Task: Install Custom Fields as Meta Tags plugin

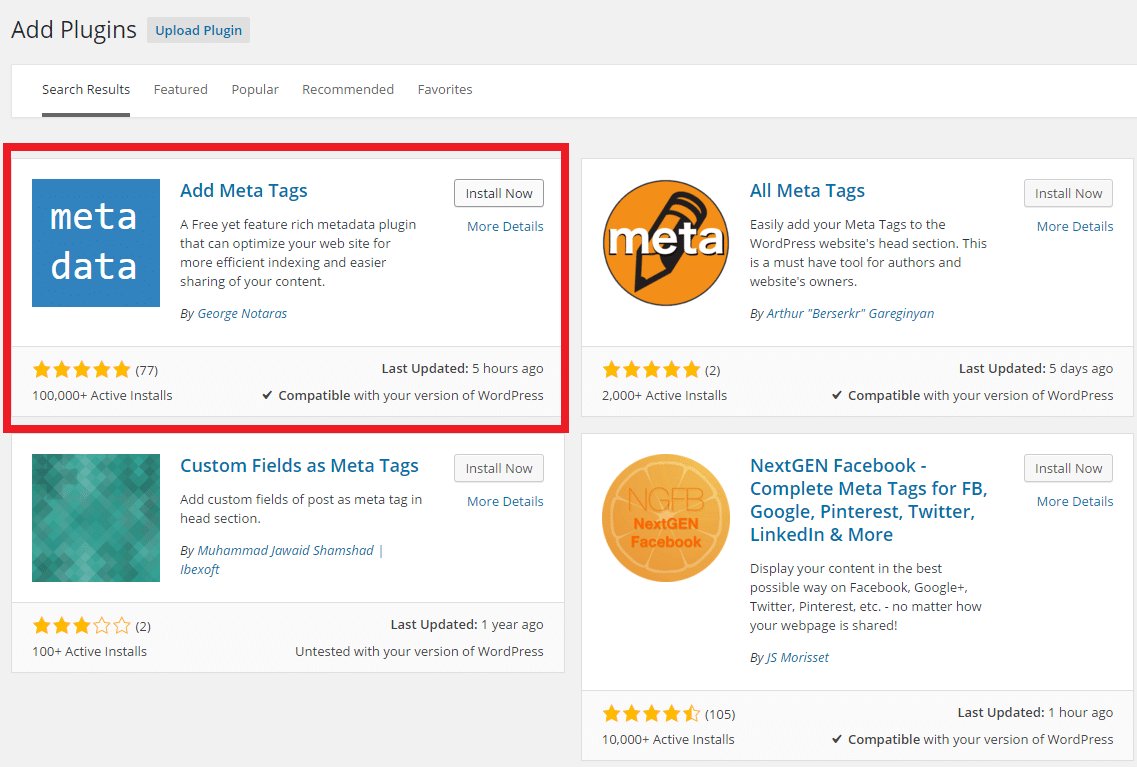Action: point(499,468)
